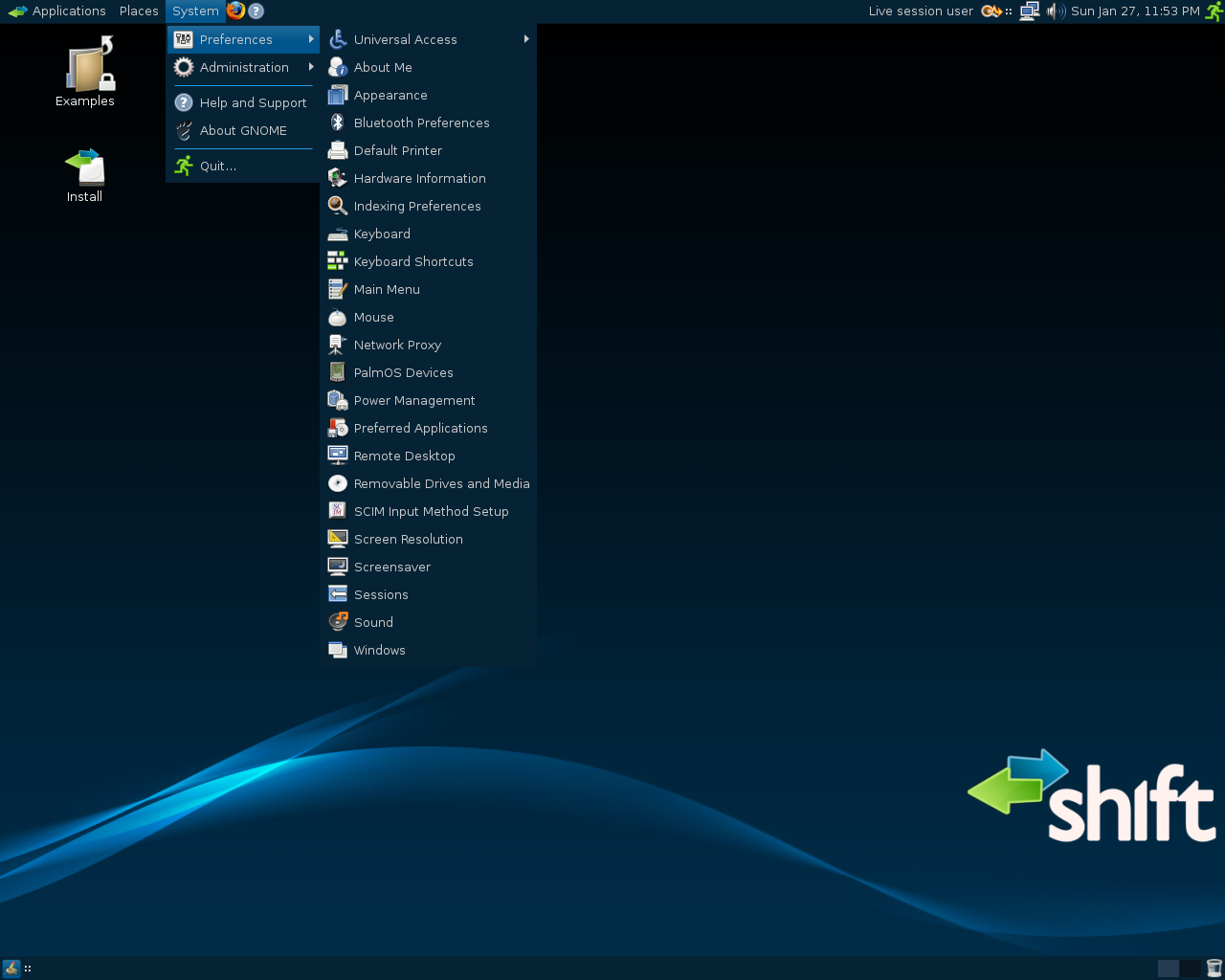This screenshot has height=980, width=1225.
Task: Select the Power Management text entry
Action: [x=414, y=400]
